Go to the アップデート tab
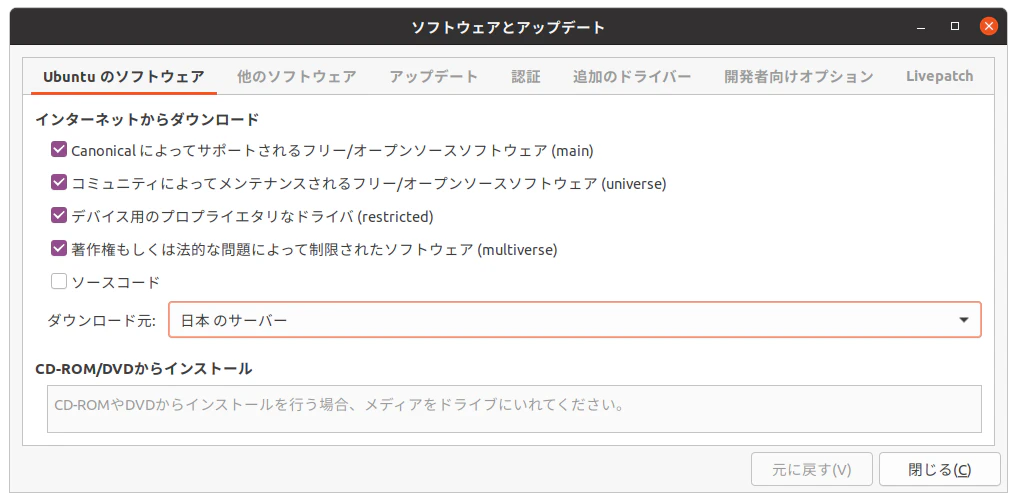Image resolution: width=1017 pixels, height=502 pixels. pyautogui.click(x=434, y=77)
